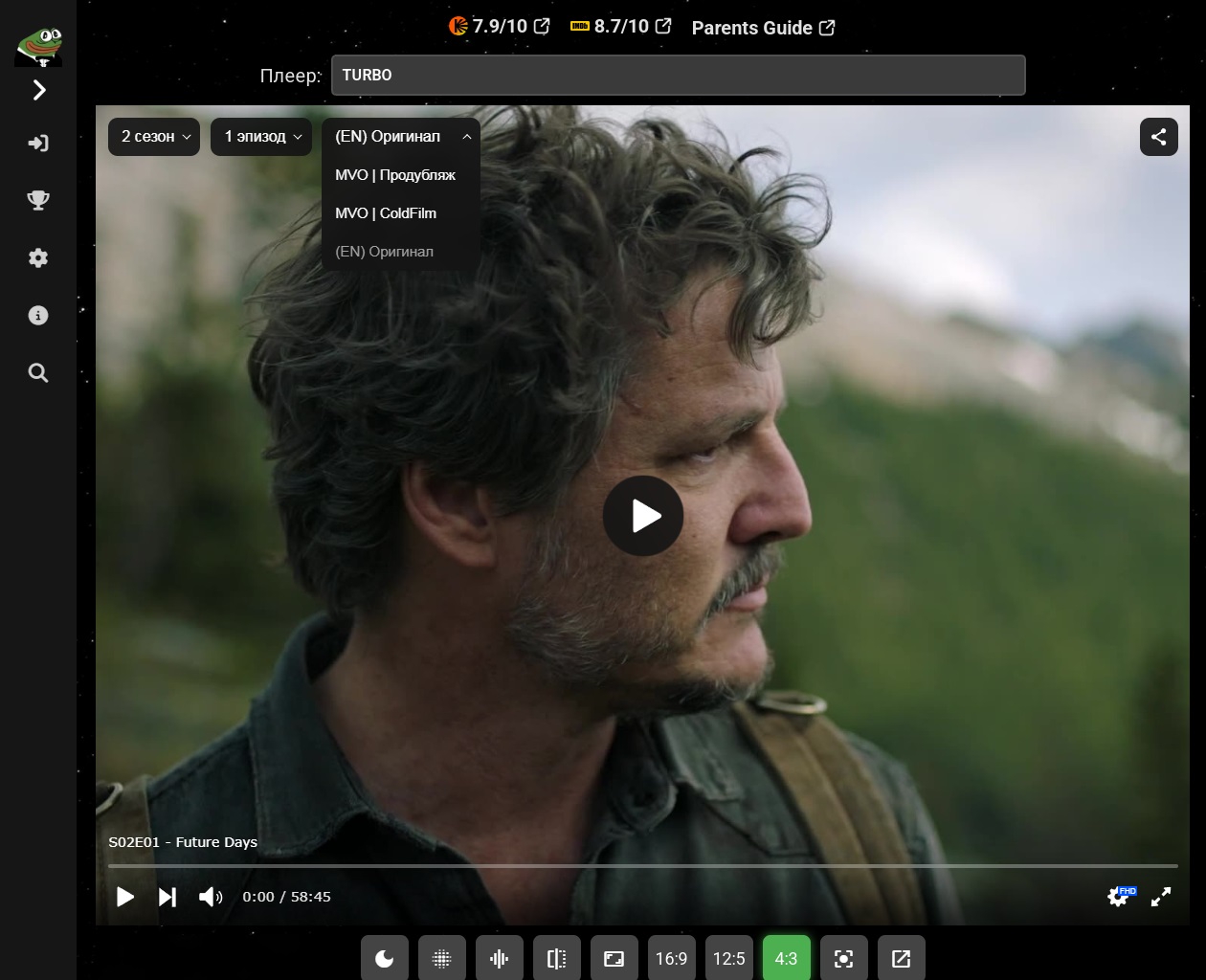Viewport: 1206px width, 980px height.
Task: Toggle the audio waveform button
Action: [x=500, y=958]
